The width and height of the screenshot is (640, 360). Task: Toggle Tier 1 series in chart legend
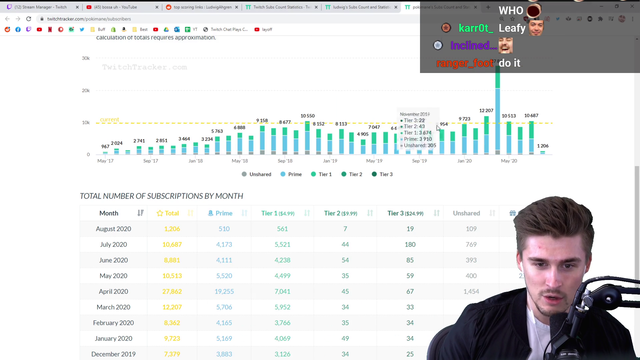click(321, 174)
